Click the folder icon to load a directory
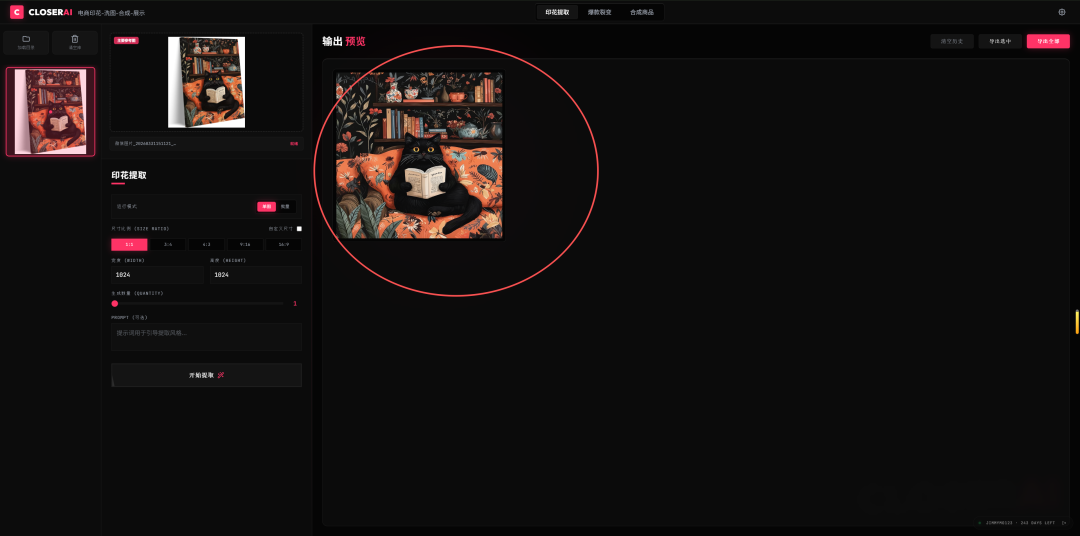Viewport: 1080px width, 536px height. point(26,39)
